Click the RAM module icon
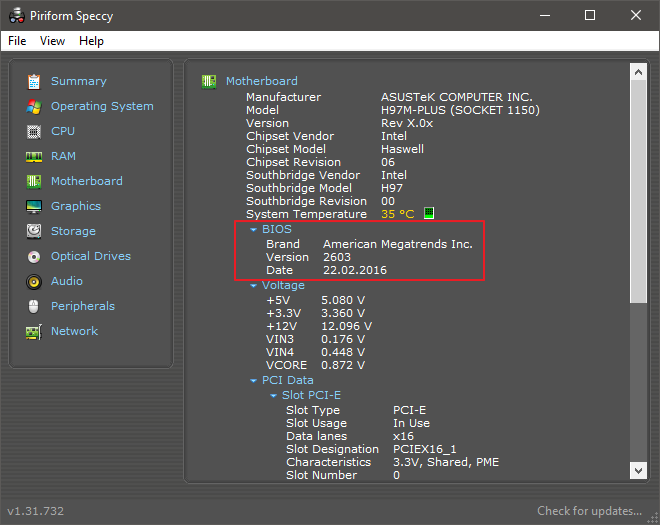 click(34, 157)
